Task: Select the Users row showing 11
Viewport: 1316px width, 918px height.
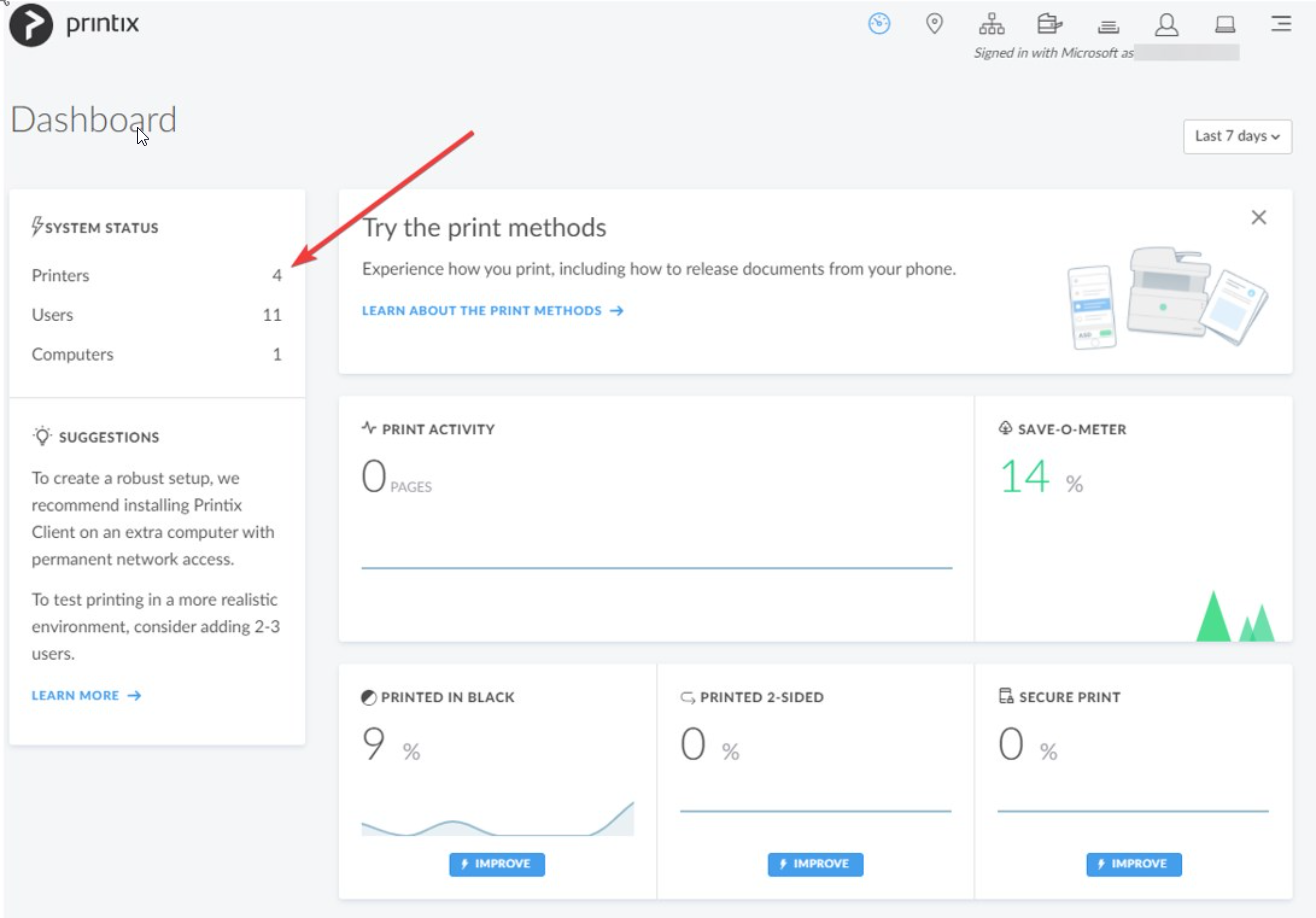Action: click(157, 315)
